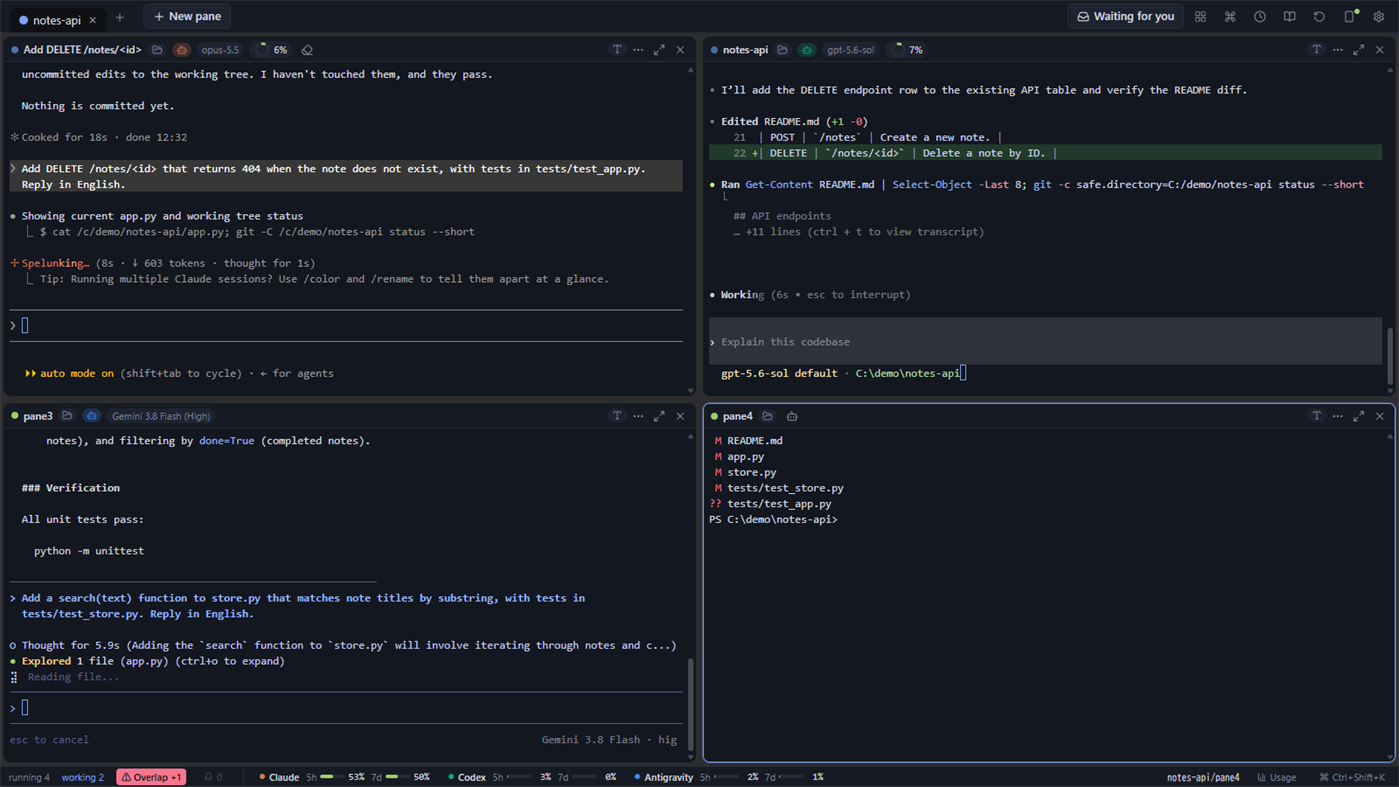Screen dimensions: 1399x787
Task: Click folder icon in Add DELETE pane header
Action: coord(157,50)
